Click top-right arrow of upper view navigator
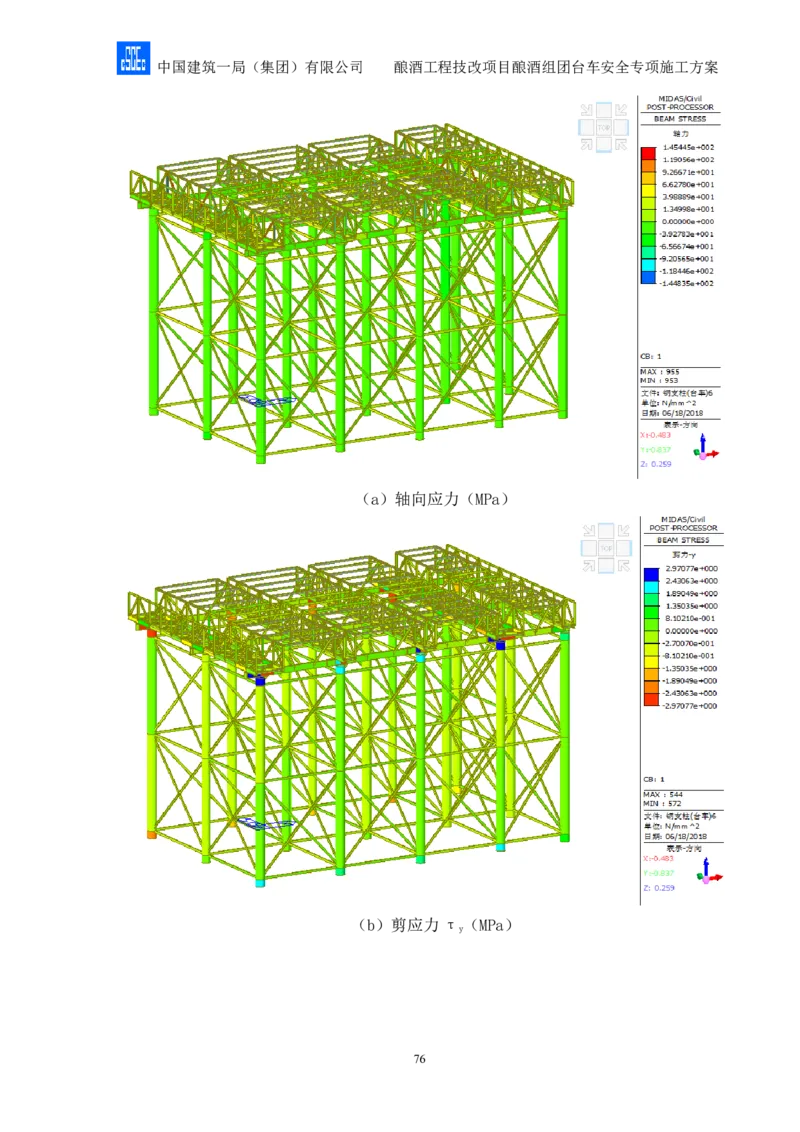800x1132 pixels. [x=622, y=110]
